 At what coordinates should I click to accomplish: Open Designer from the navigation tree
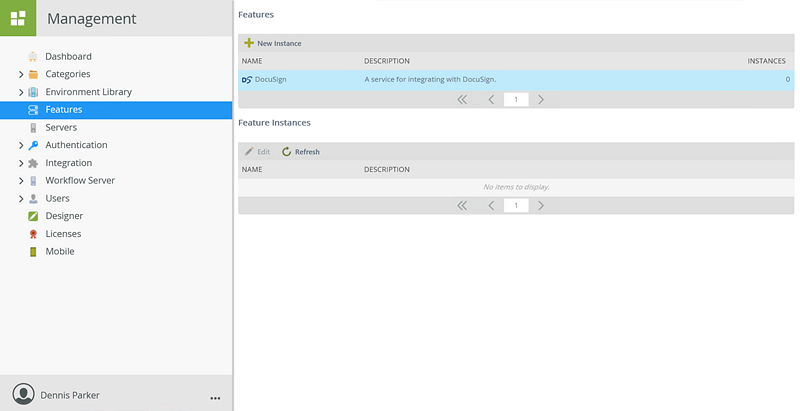point(64,216)
